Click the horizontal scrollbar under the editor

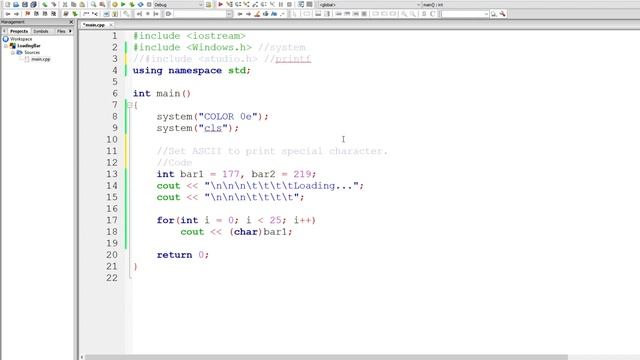tap(327, 357)
